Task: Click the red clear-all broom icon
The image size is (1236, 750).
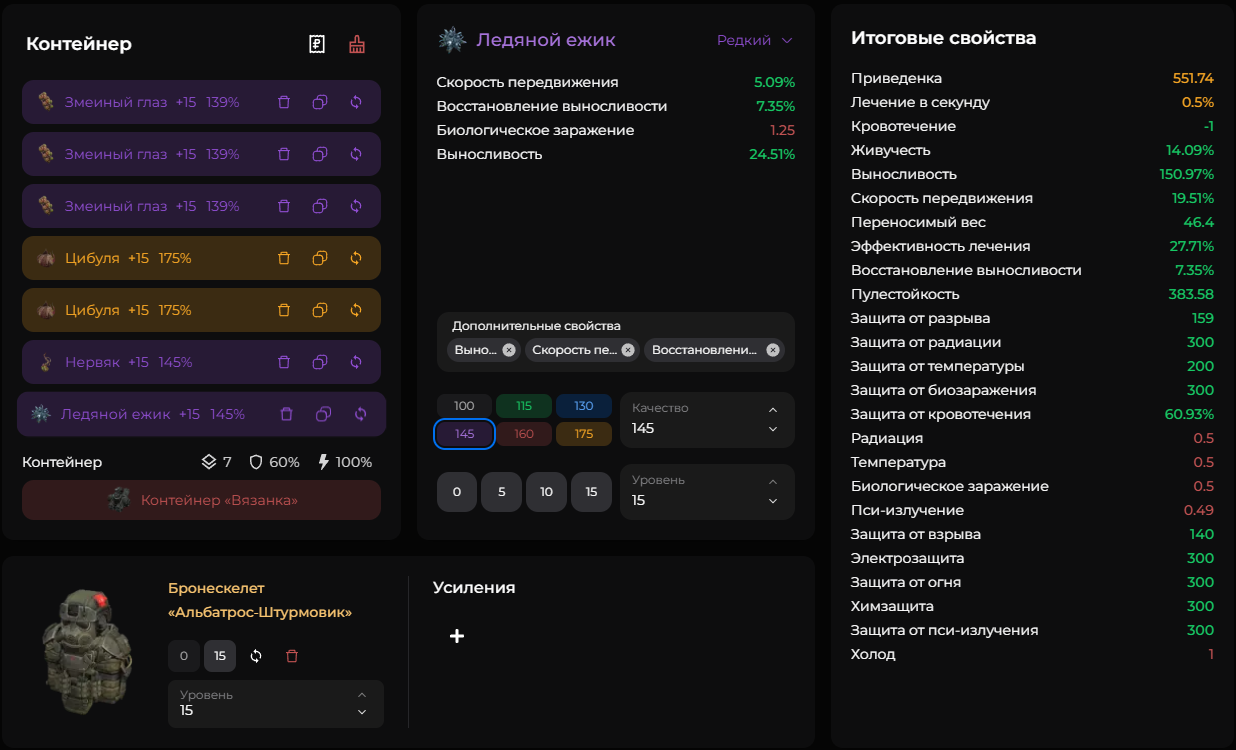Action: pyautogui.click(x=357, y=44)
